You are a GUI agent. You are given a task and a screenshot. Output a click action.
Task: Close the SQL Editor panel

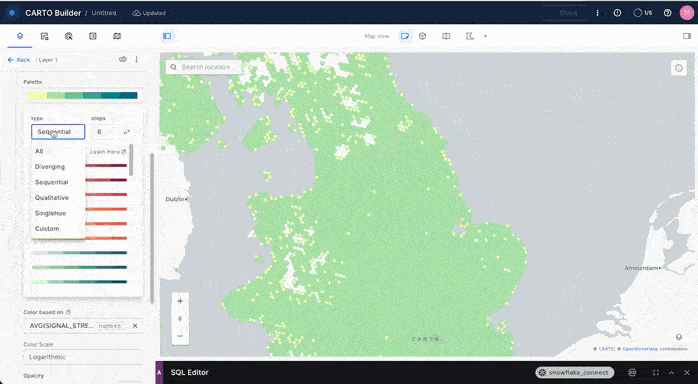[687, 372]
